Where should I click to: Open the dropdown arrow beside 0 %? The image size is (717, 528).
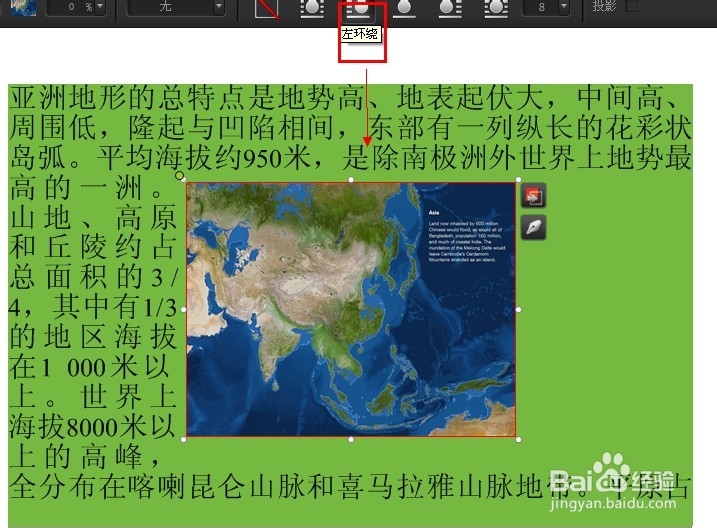100,7
